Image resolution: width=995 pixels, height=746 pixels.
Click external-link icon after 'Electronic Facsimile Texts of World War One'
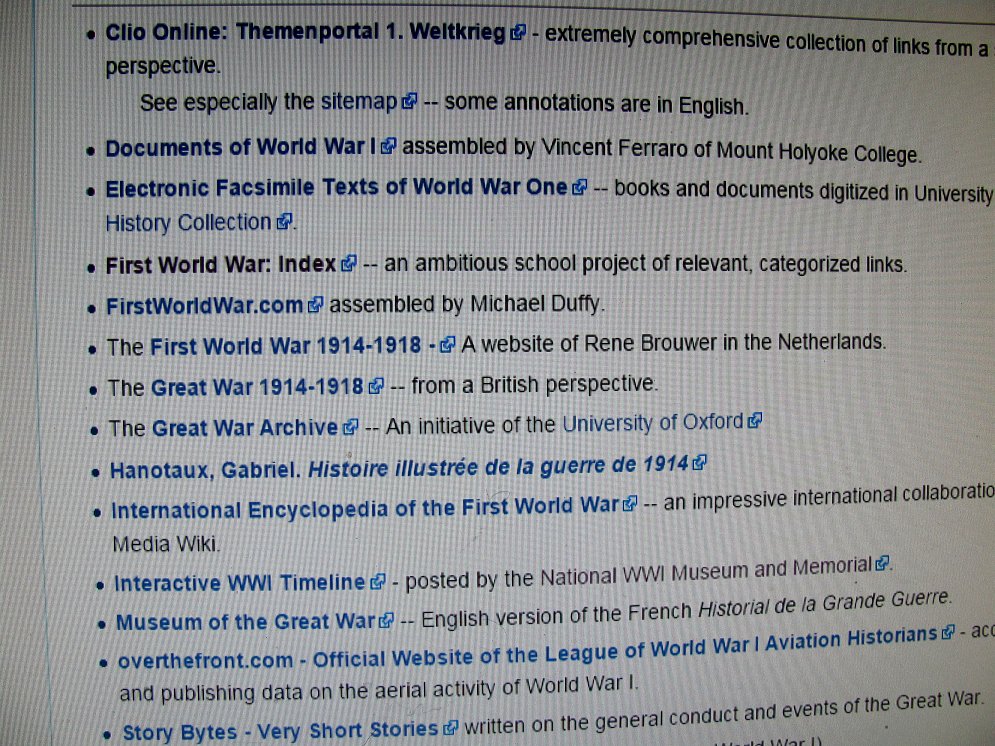(x=579, y=187)
